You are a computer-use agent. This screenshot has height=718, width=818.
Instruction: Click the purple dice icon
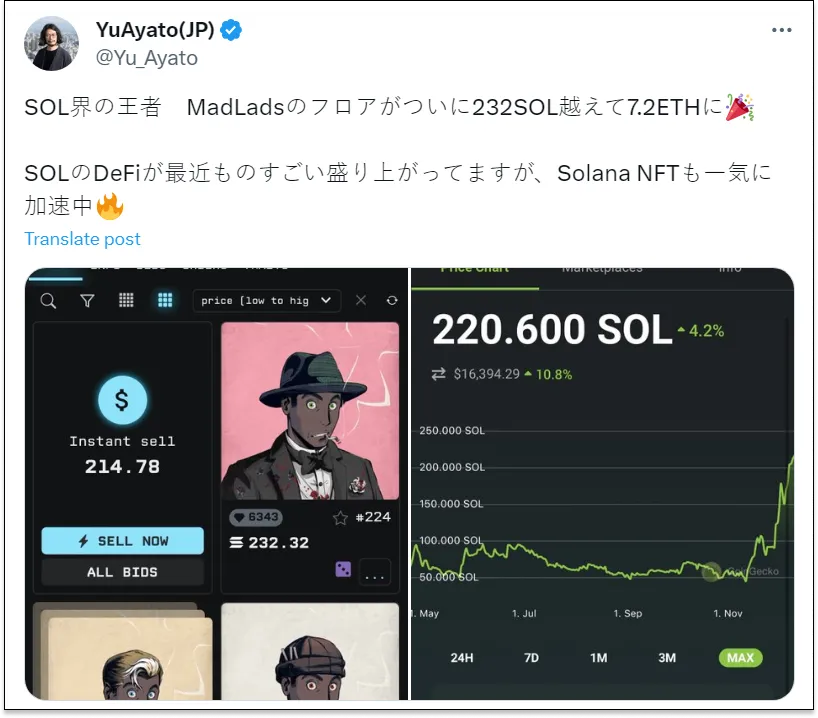click(343, 569)
